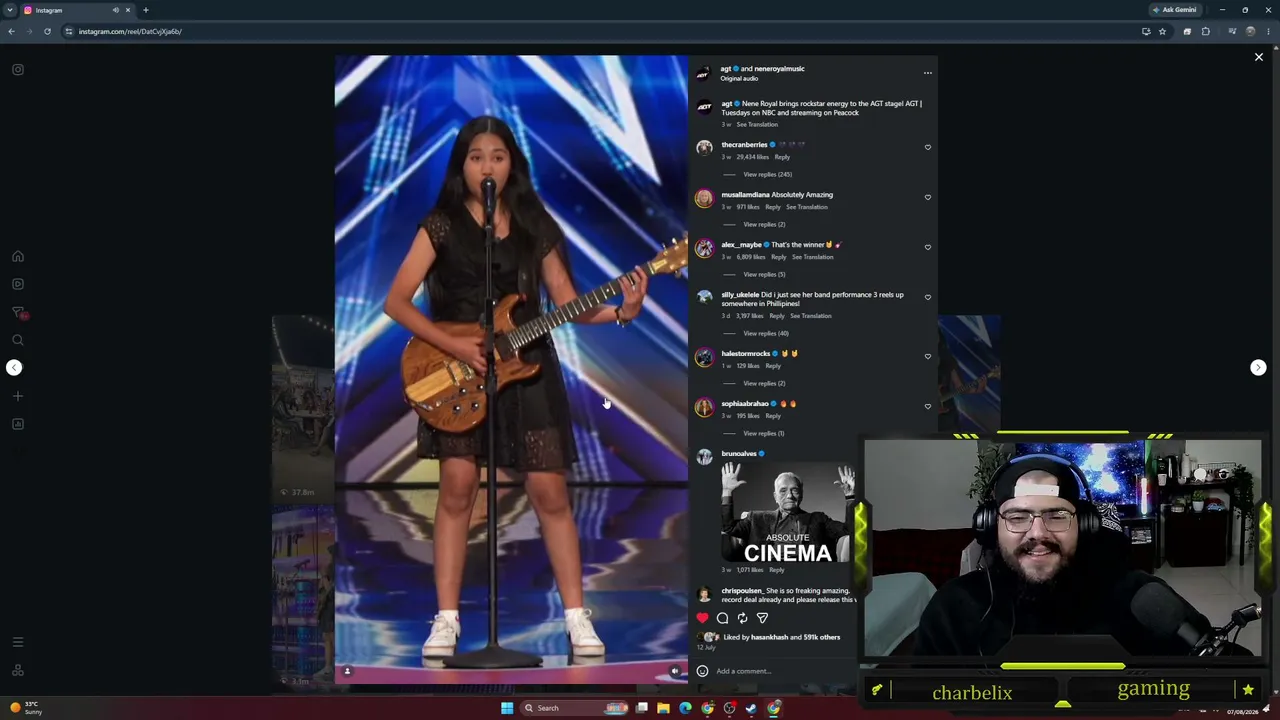Expand View replies (5) under alex__maybe
Viewport: 1280px width, 720px height.
764,274
